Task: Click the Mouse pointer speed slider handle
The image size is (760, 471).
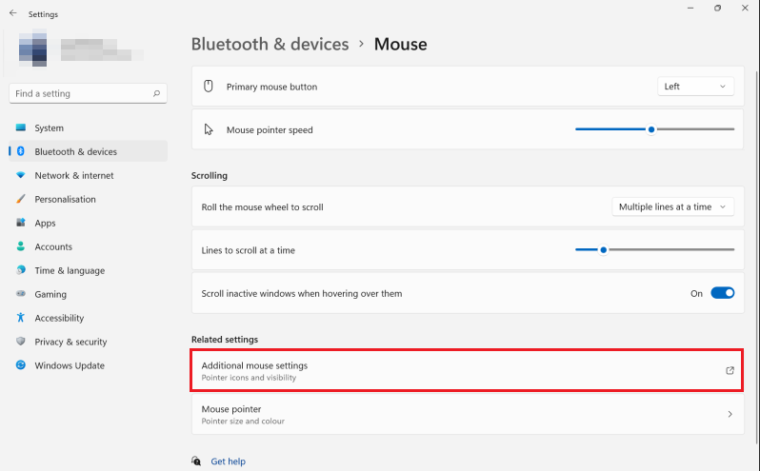Action: tap(651, 129)
